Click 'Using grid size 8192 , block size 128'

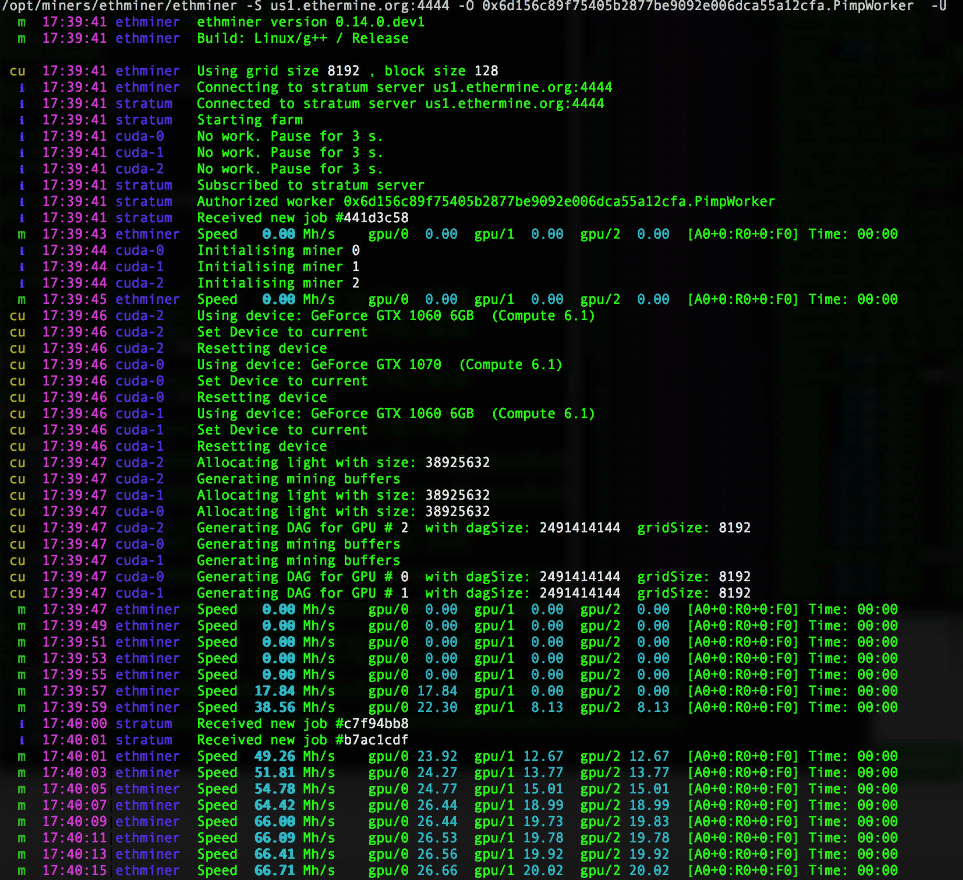click(x=348, y=71)
